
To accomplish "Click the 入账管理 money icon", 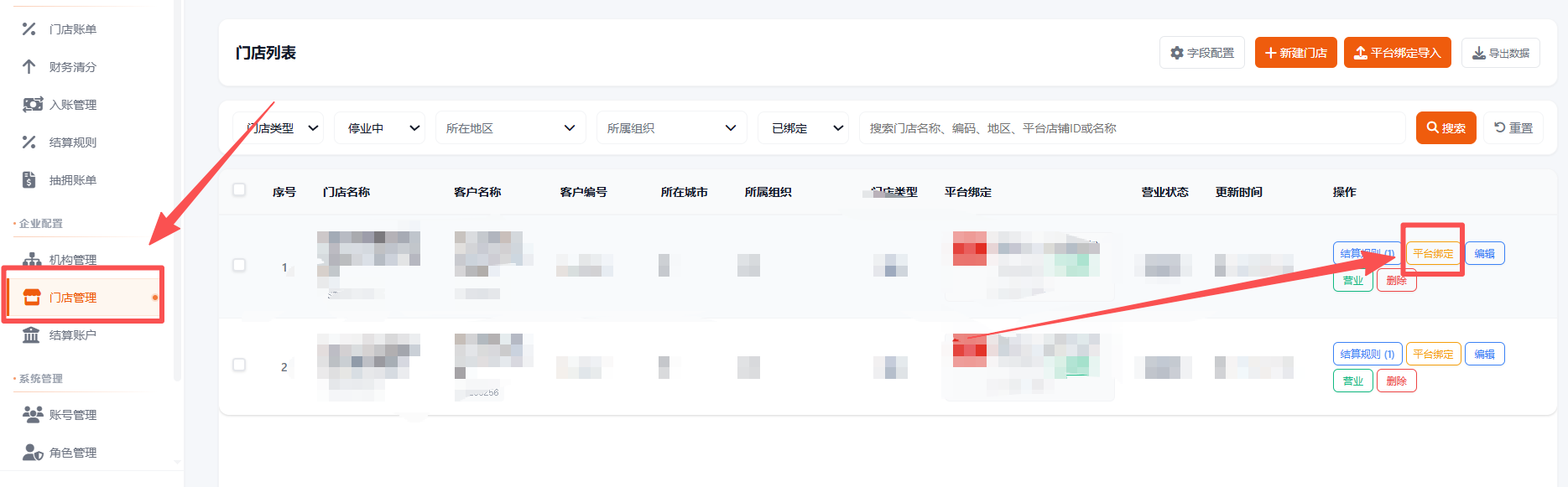I will [33, 104].
